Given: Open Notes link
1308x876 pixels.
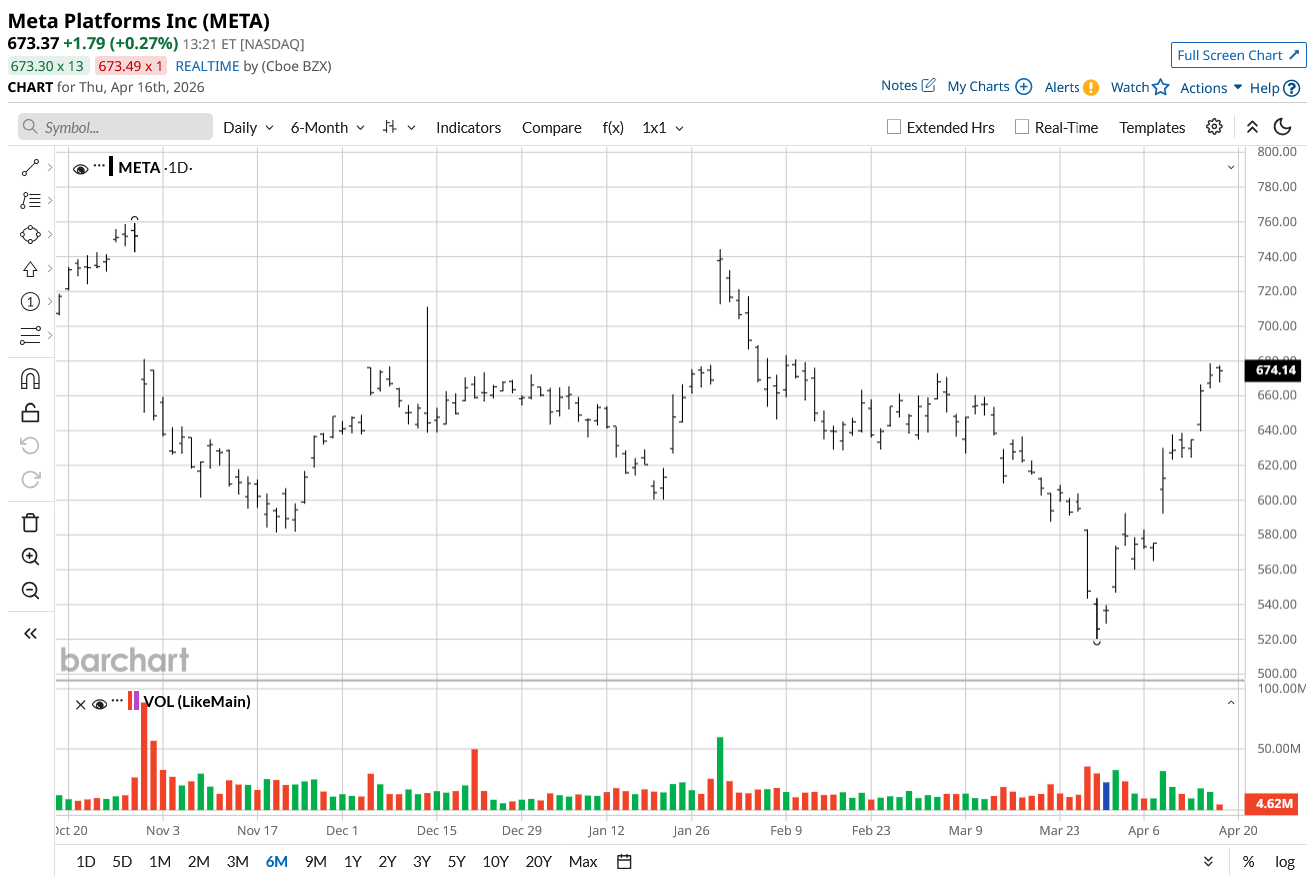Looking at the screenshot, I should pos(908,86).
